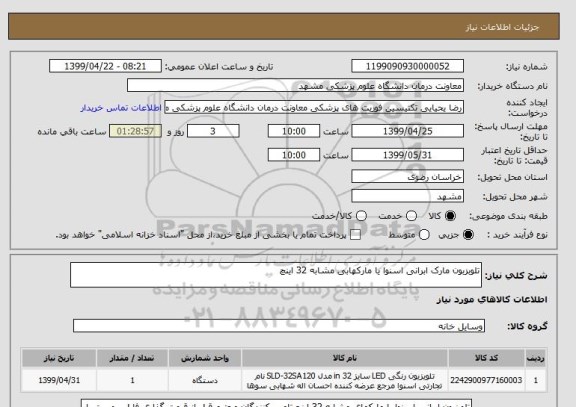Click the LED television product name cell
Image resolution: width=576 pixels, height=407 pixels.
345,380
